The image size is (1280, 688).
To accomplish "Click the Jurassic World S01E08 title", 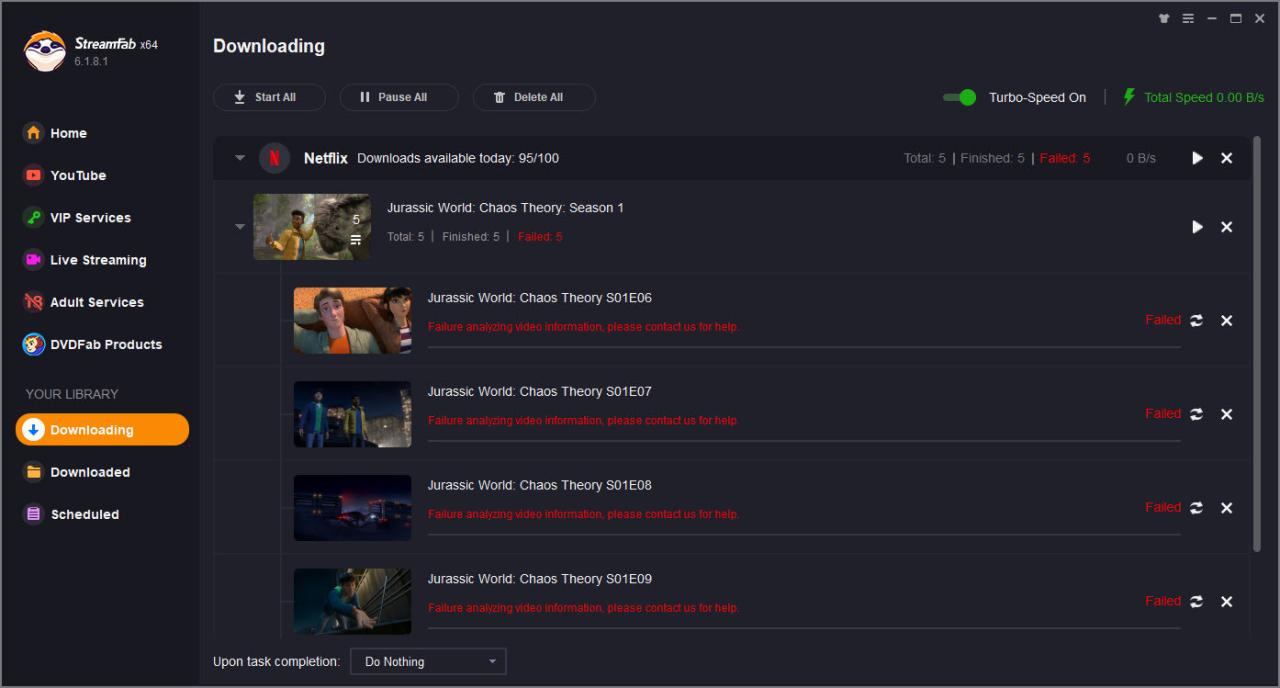I will pos(540,485).
